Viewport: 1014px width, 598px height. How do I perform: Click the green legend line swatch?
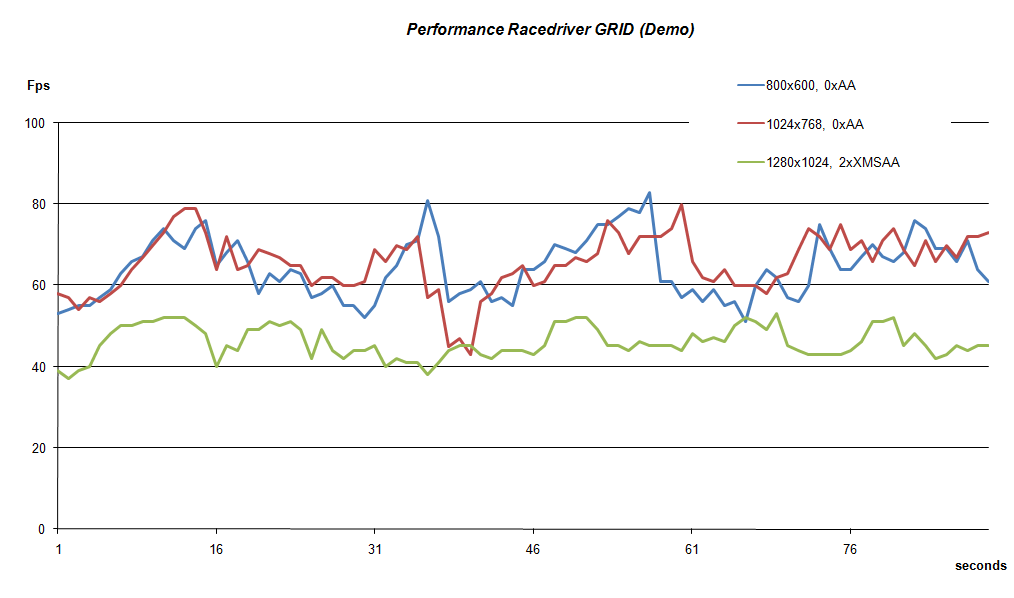(751, 162)
